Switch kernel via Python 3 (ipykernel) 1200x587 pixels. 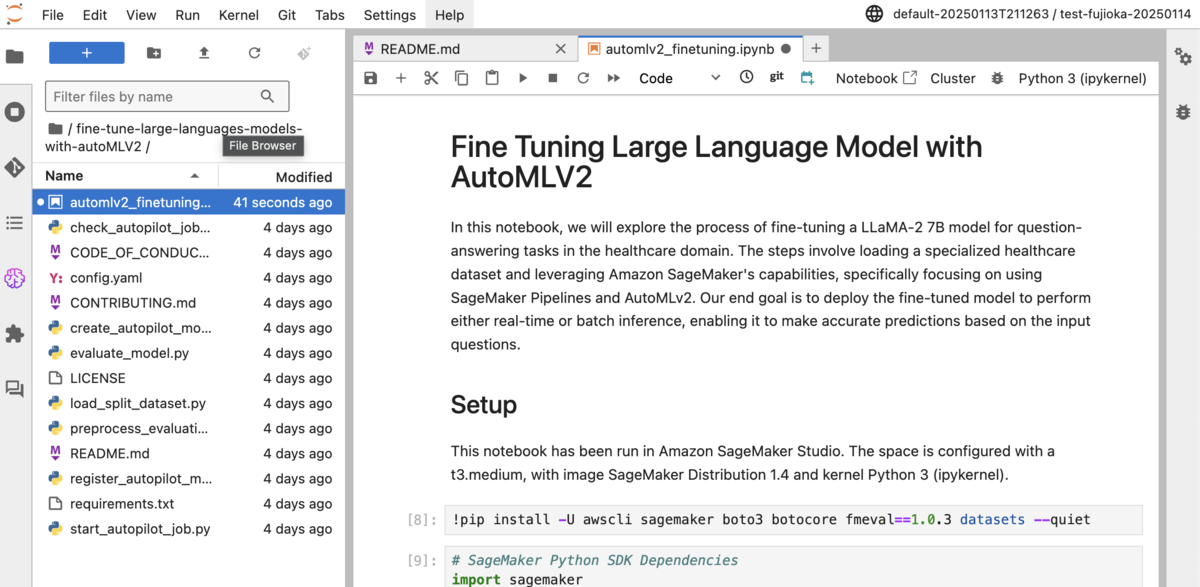[1082, 78]
